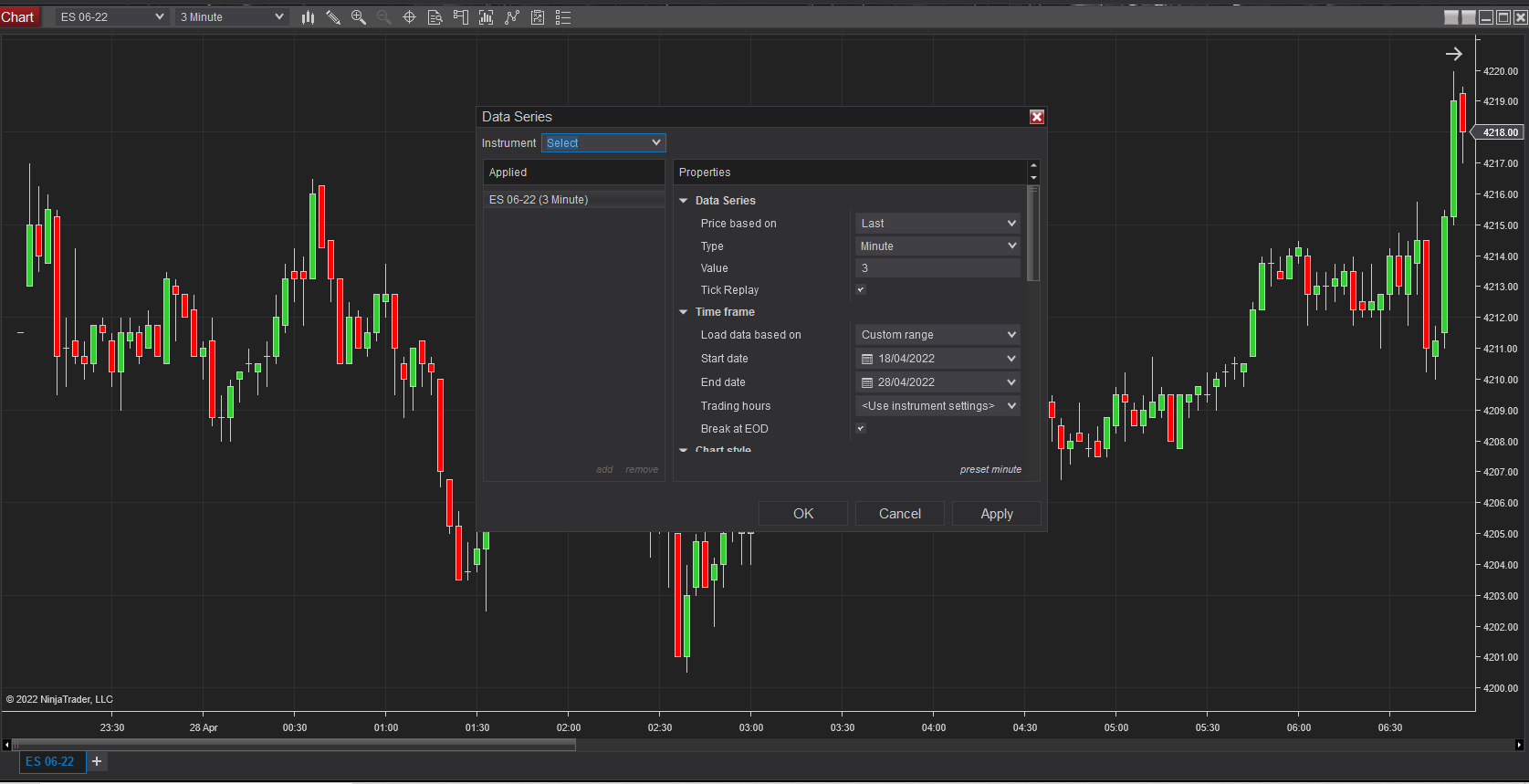
Task: Open the Strategies toolbar icon
Action: point(538,17)
